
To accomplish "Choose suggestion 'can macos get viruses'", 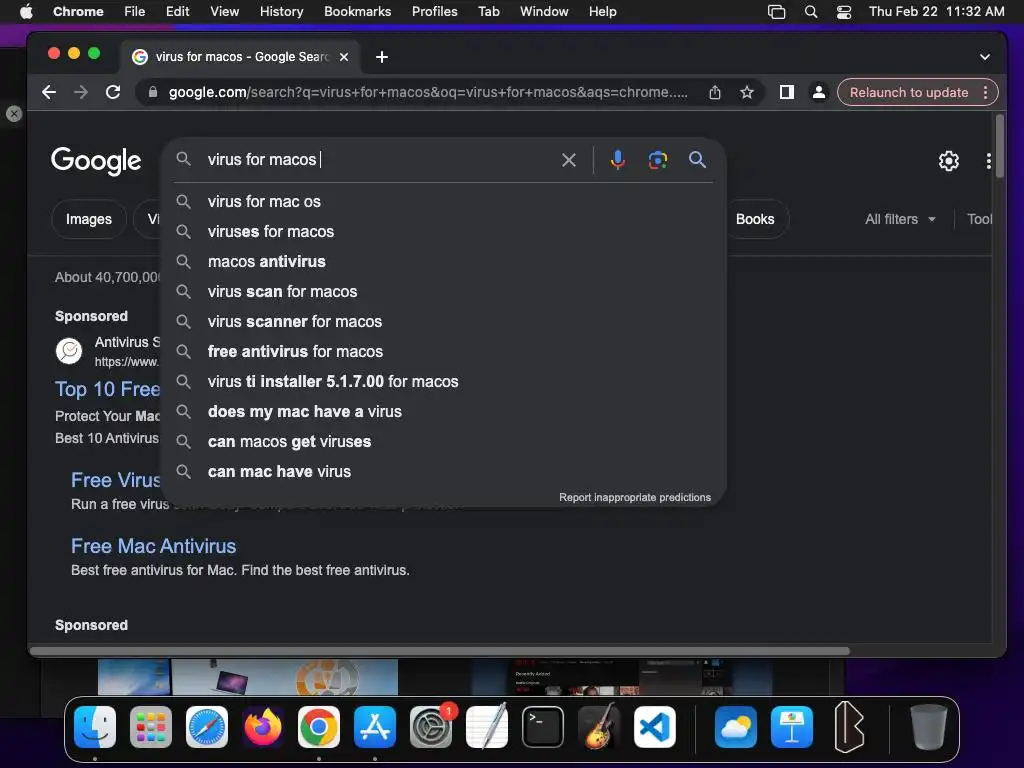I will click(x=444, y=442).
